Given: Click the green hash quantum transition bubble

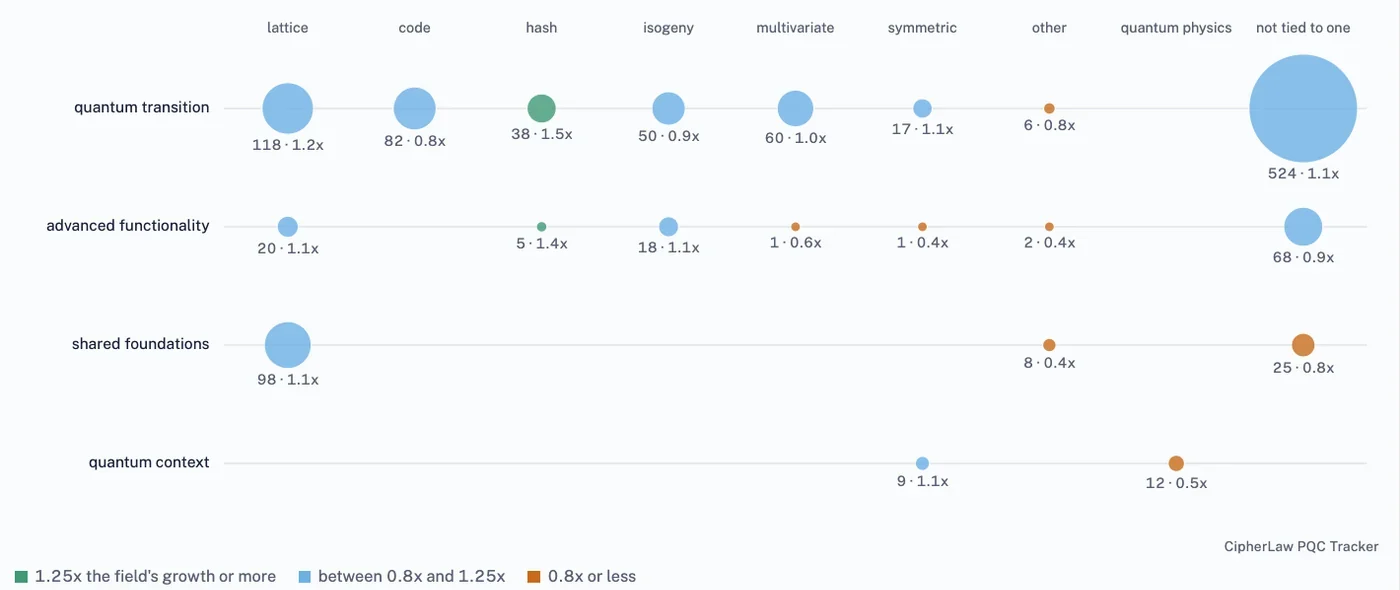Looking at the screenshot, I should click(x=541, y=108).
